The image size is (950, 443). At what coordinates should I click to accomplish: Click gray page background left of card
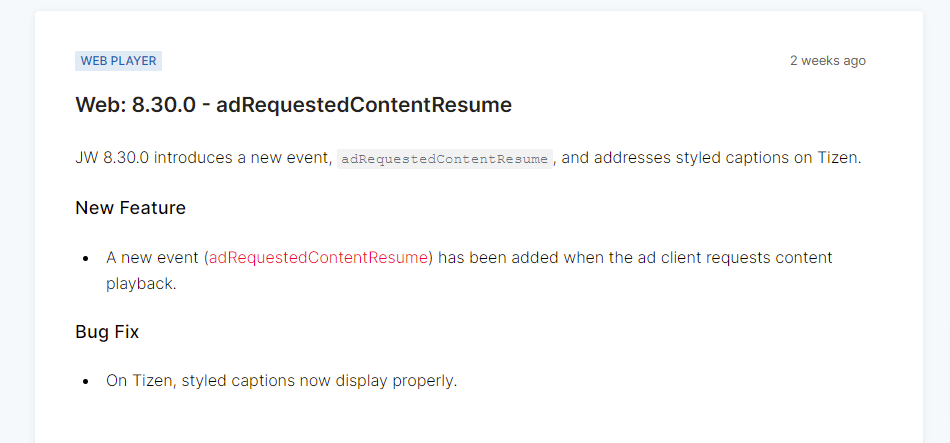[x=16, y=220]
